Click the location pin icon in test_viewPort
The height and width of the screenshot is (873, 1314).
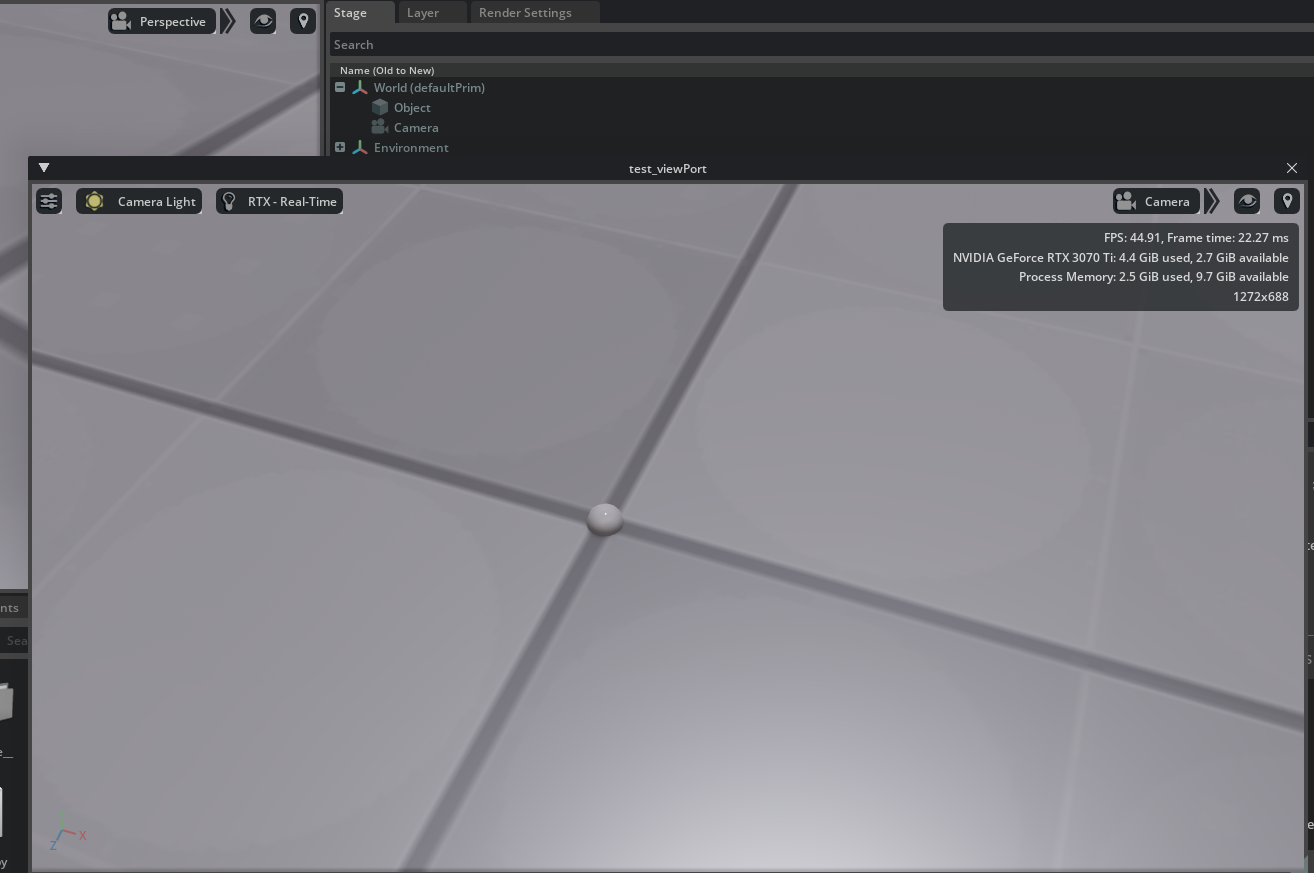coord(1287,201)
